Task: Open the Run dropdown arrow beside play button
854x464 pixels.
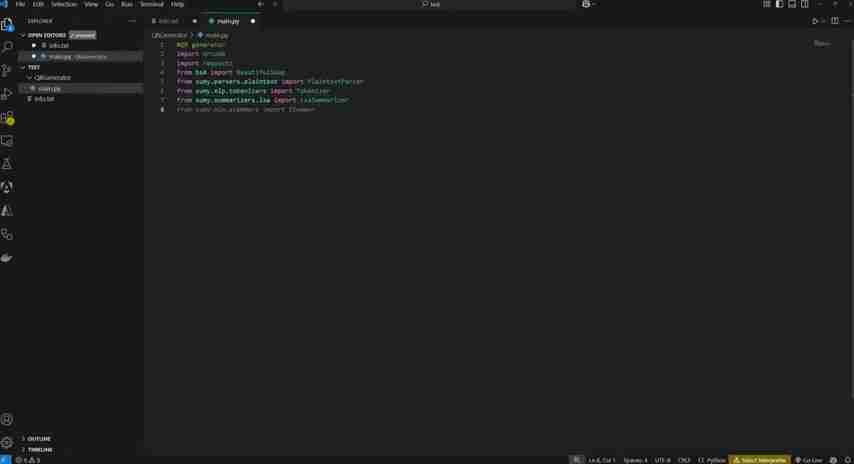Action: [x=823, y=21]
